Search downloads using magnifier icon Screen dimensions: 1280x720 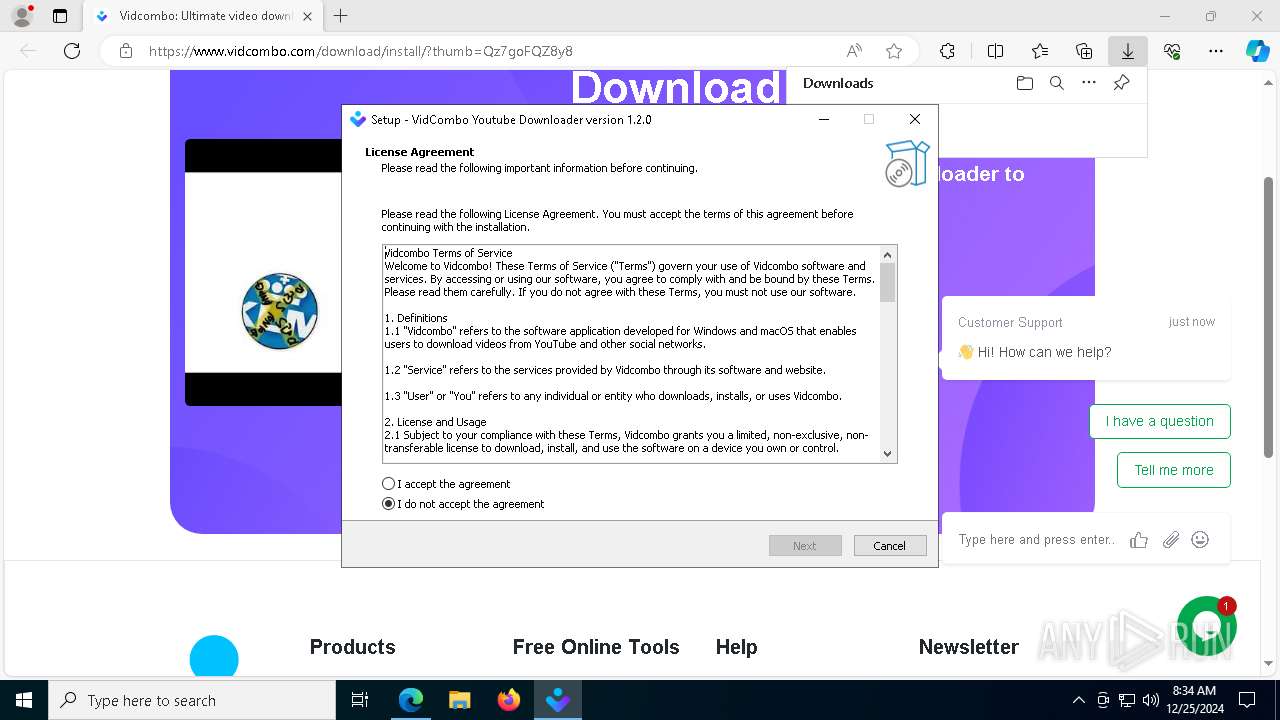point(1056,83)
